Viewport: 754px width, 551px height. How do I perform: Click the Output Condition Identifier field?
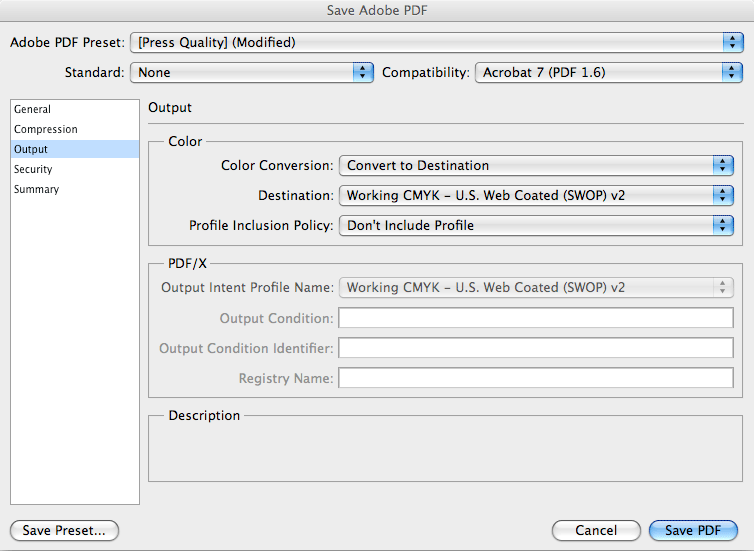pos(536,348)
